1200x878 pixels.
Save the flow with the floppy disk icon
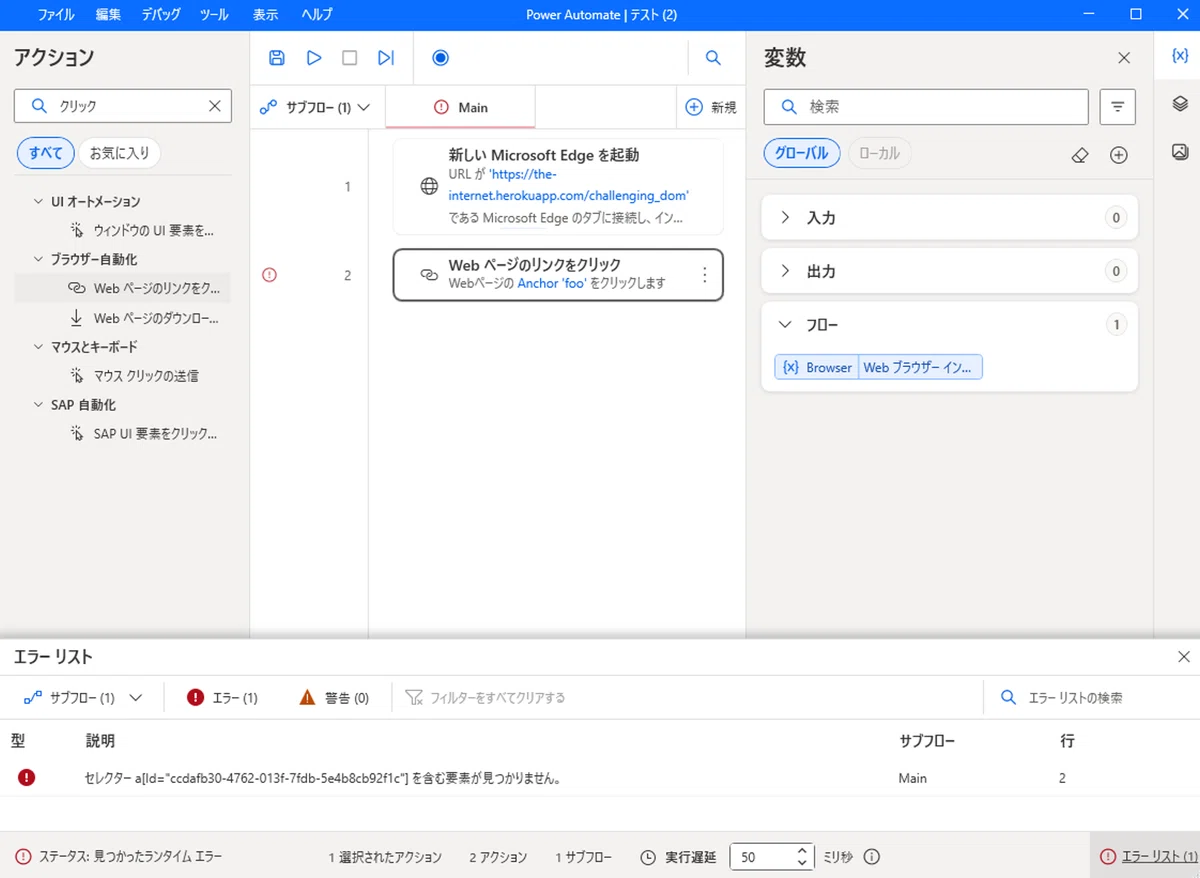click(277, 58)
